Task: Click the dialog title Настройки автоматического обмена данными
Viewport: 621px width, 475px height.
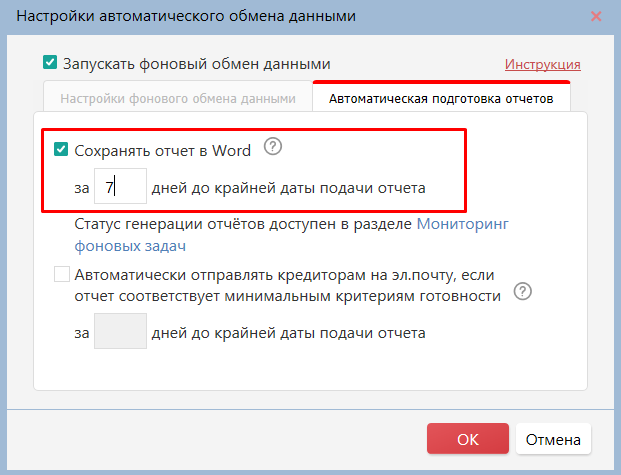Action: pos(186,17)
